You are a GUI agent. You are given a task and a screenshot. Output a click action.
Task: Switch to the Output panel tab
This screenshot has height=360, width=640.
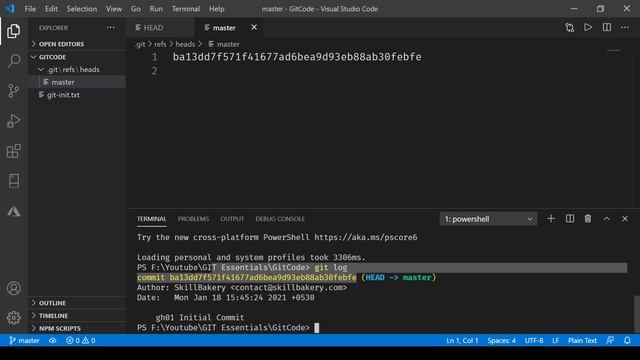(x=232, y=219)
